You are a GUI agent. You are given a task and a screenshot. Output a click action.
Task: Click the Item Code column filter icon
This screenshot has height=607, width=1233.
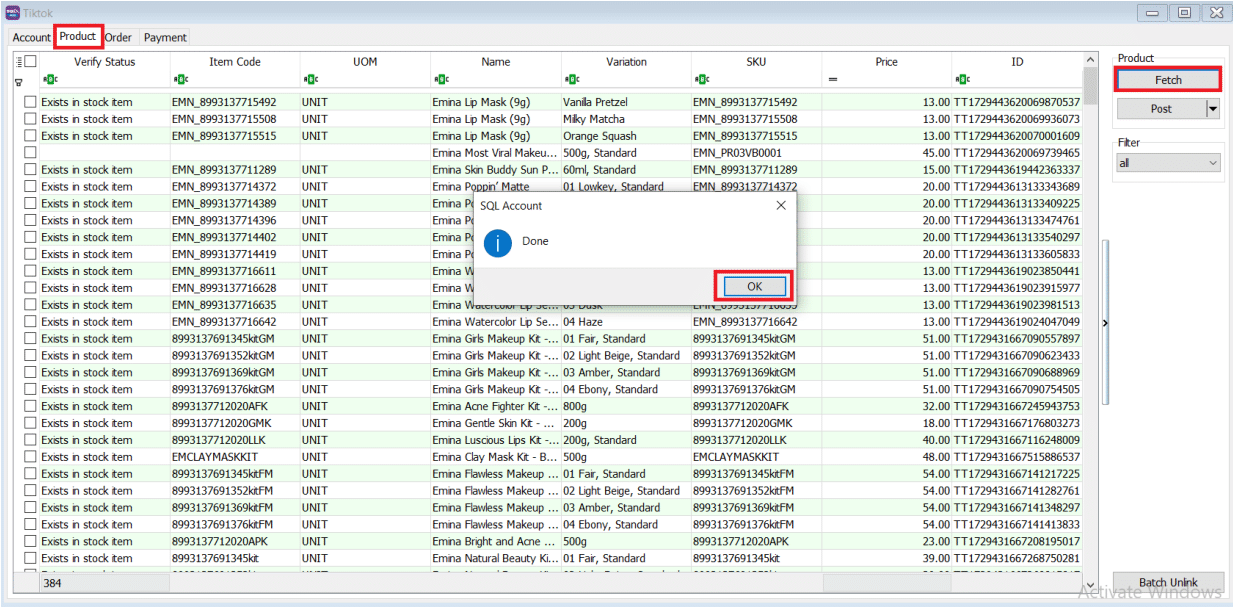180,80
